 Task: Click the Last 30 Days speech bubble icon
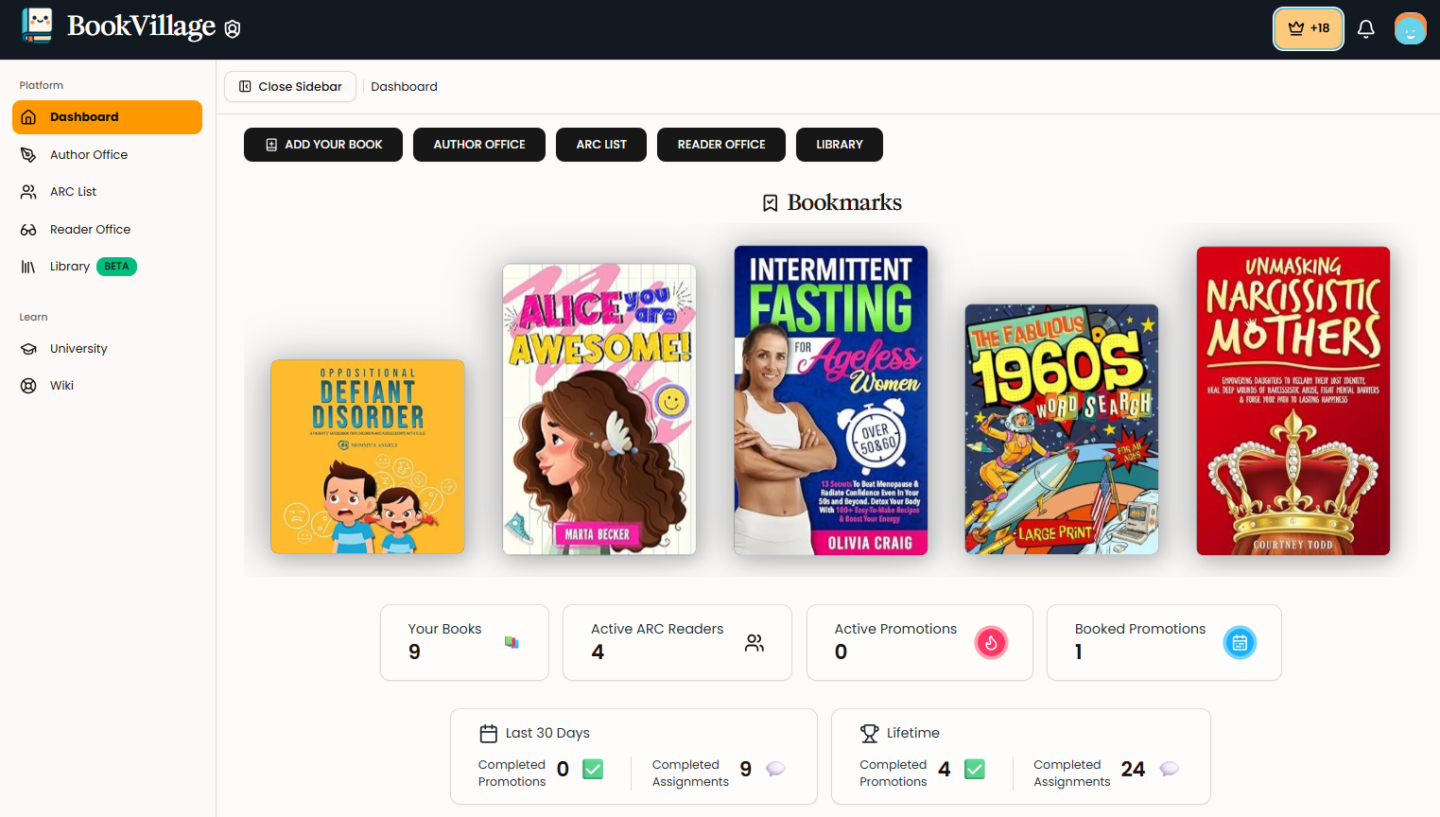tap(776, 769)
